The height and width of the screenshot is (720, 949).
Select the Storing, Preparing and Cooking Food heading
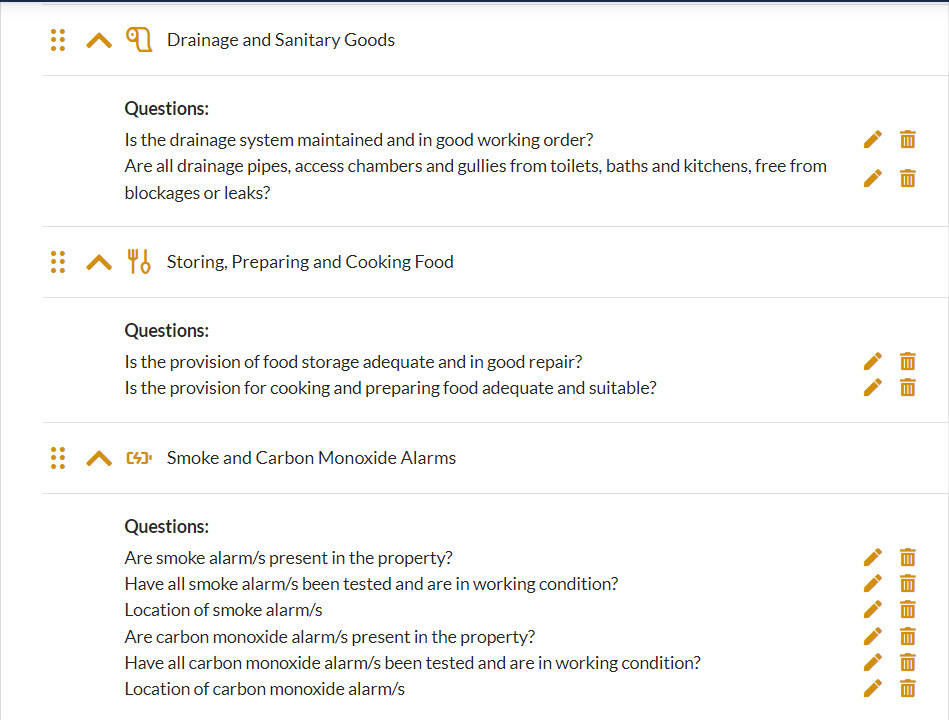pyautogui.click(x=310, y=262)
